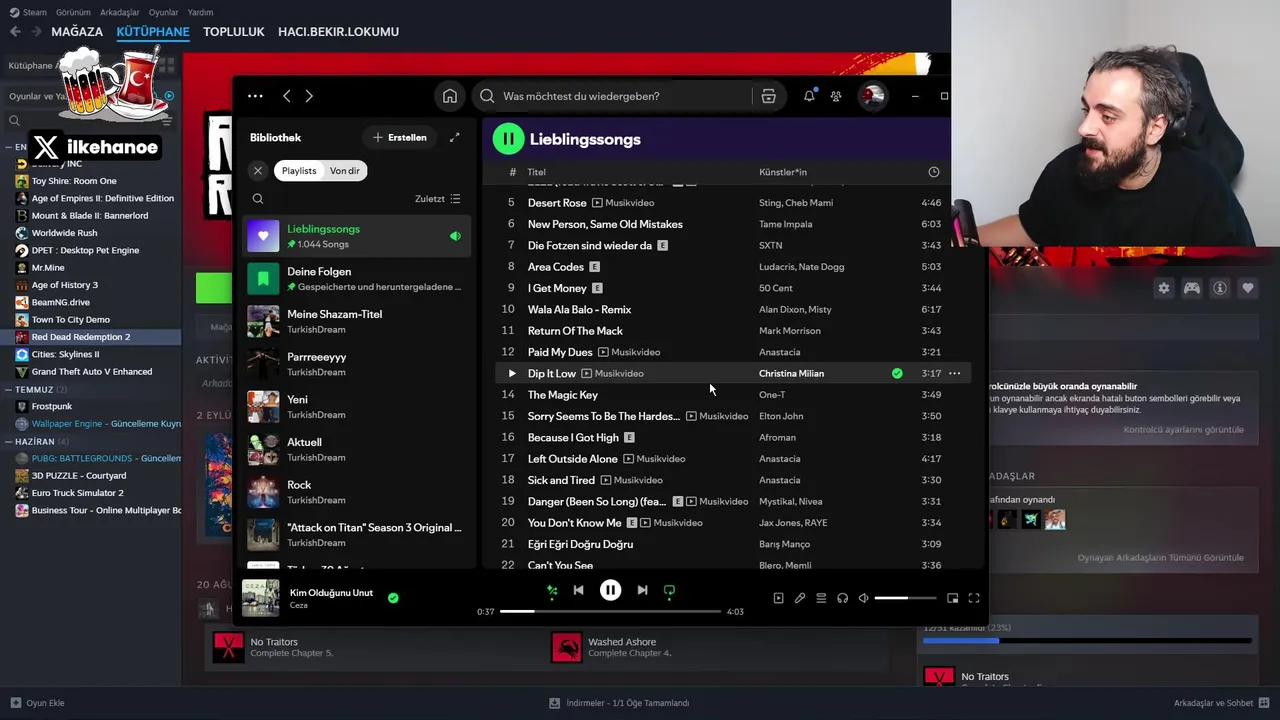Sort tracks by the Titel column header

537,172
